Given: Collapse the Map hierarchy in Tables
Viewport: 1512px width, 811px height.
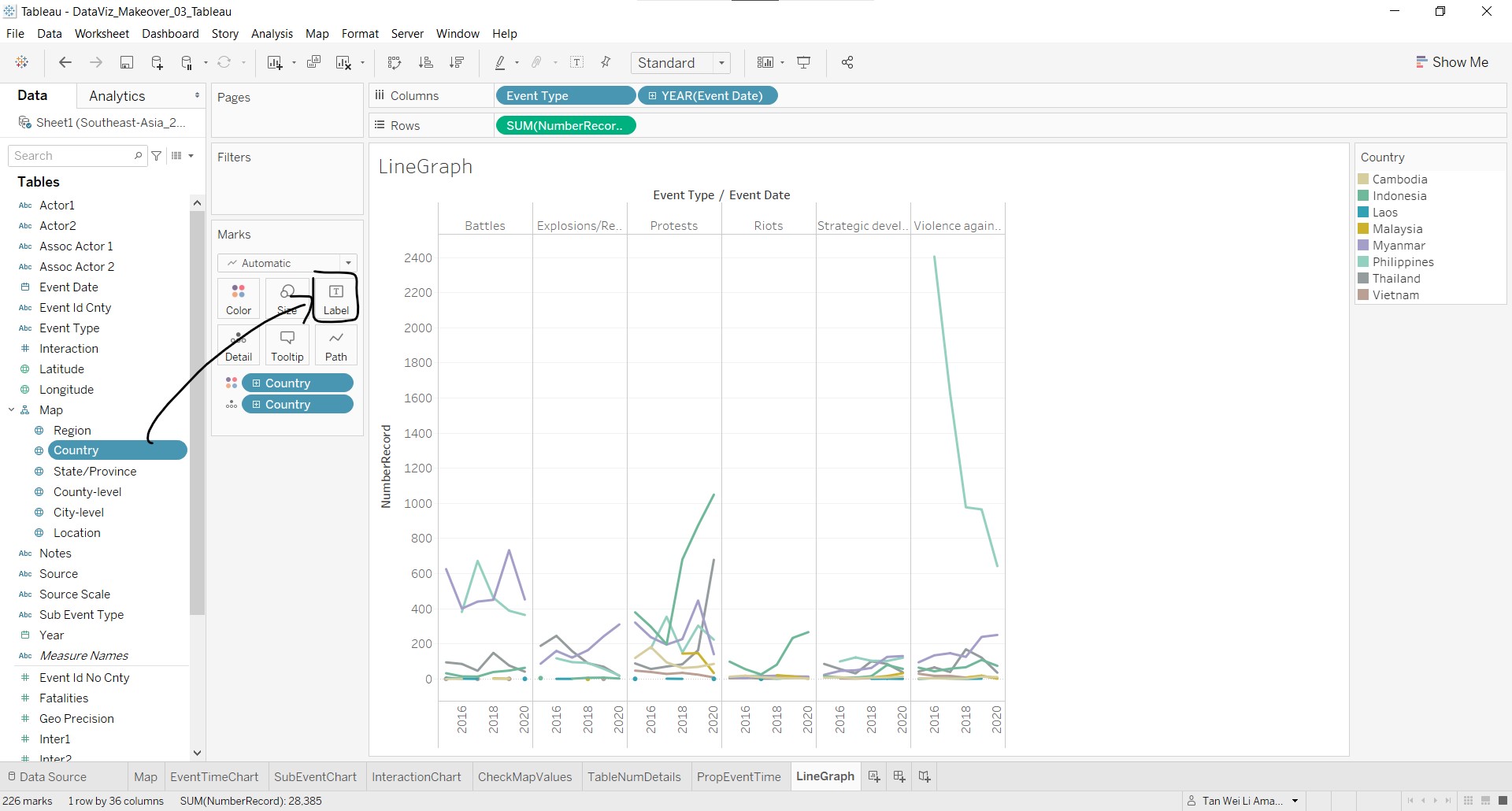Looking at the screenshot, I should click(12, 410).
